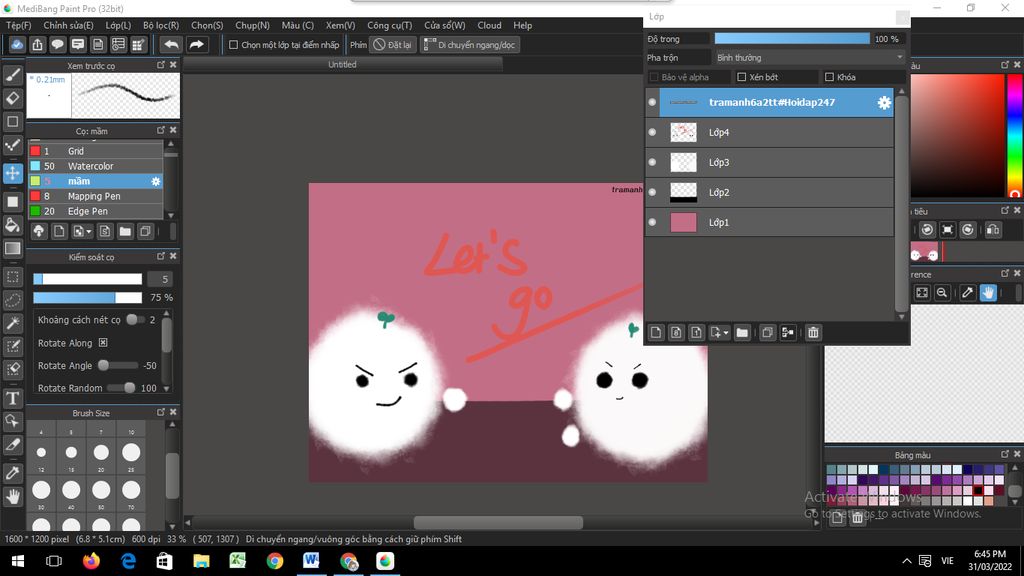Hide the tramanh6a2tt#Hoidap247 layer
The width and height of the screenshot is (1024, 576).
pos(652,103)
